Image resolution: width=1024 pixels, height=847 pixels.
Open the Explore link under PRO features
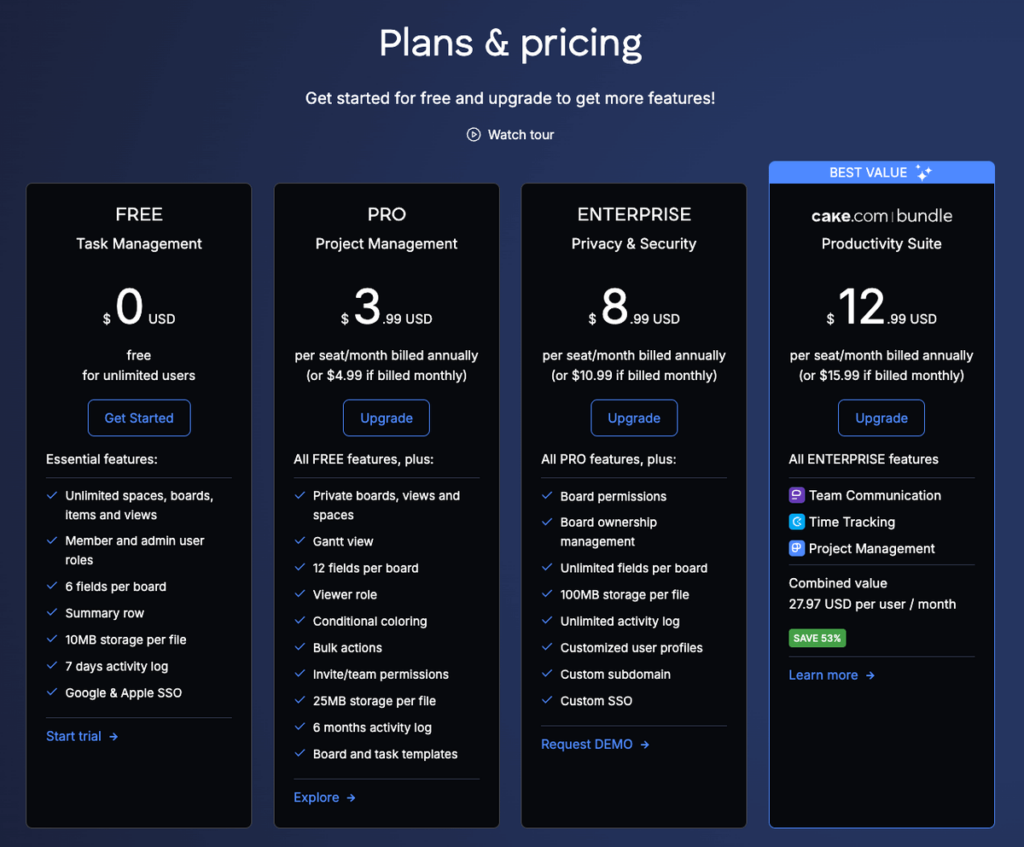coord(317,797)
